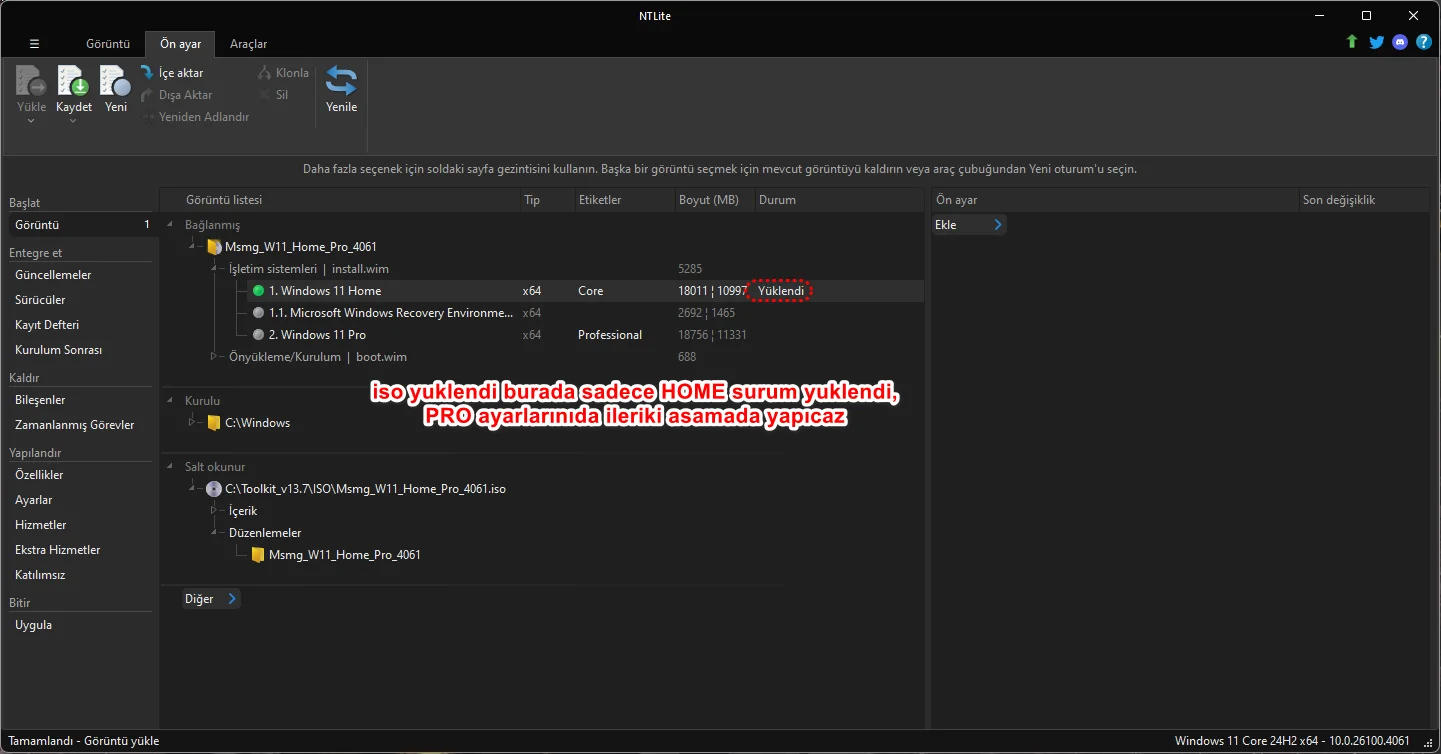Select the Ön ayar ribbon tab
1441x754 pixels.
181,44
